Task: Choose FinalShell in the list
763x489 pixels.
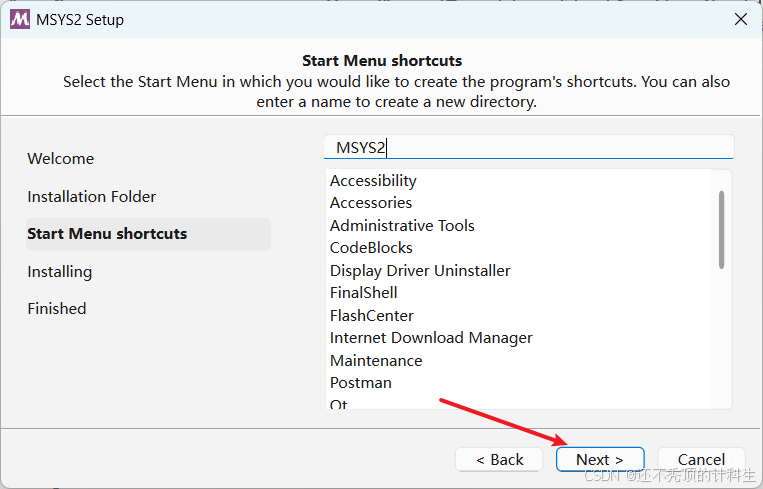Action: 518,293
